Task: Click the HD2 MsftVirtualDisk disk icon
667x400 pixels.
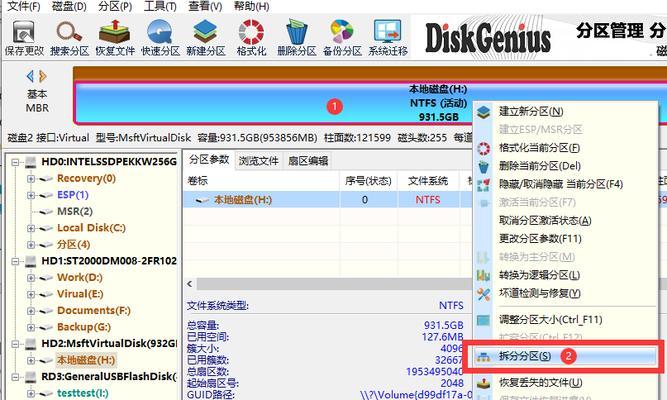Action: pyautogui.click(x=31, y=344)
